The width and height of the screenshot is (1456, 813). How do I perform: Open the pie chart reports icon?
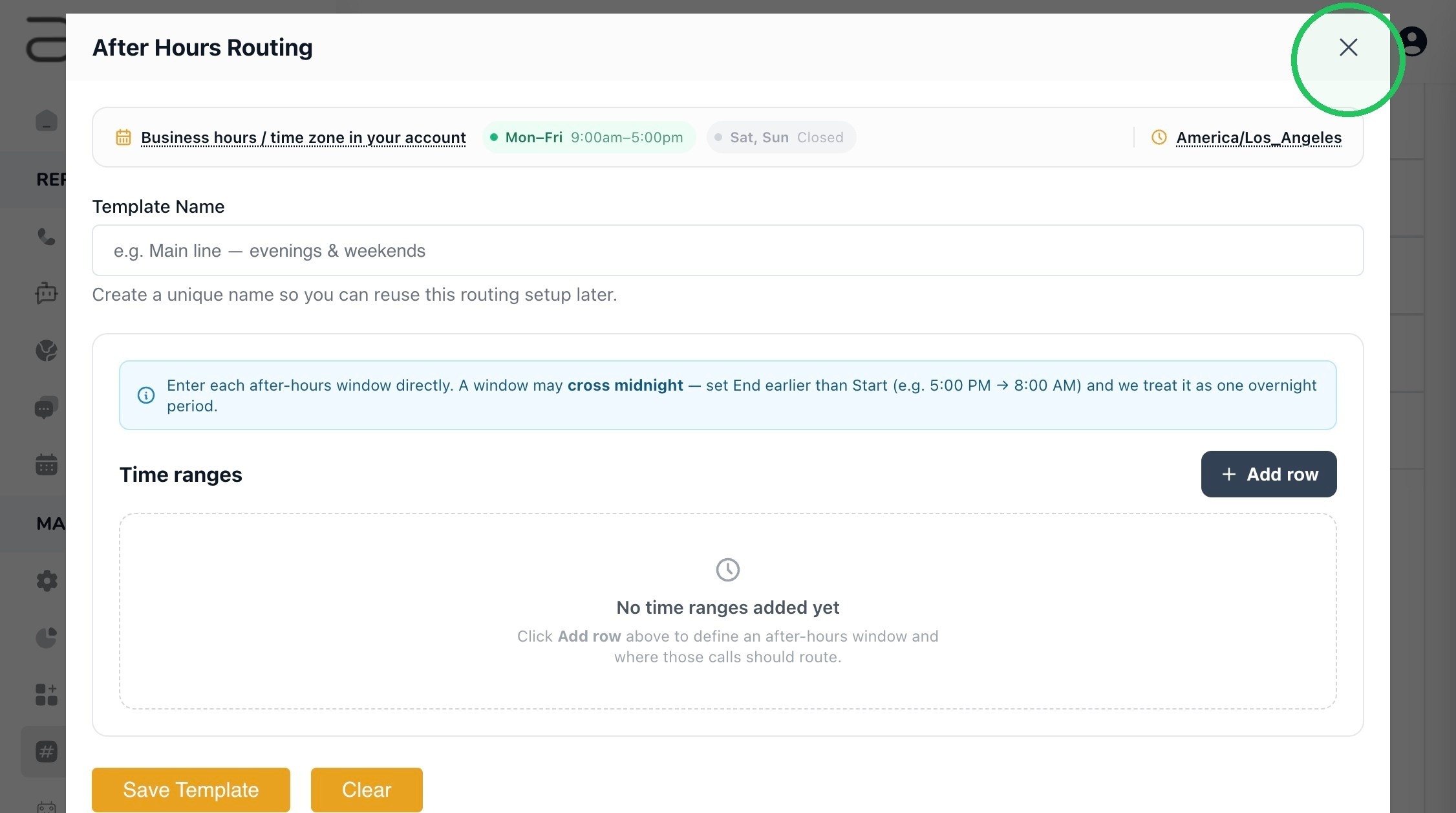(x=47, y=638)
